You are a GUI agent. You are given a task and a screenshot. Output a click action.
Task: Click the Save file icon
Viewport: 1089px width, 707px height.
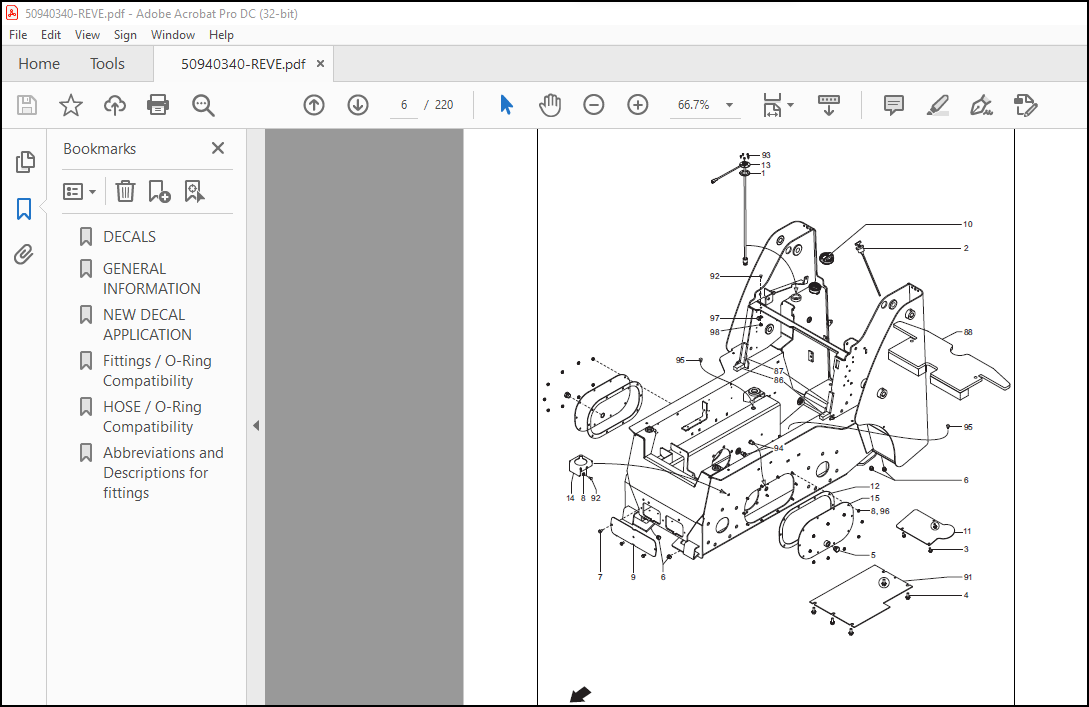point(26,105)
